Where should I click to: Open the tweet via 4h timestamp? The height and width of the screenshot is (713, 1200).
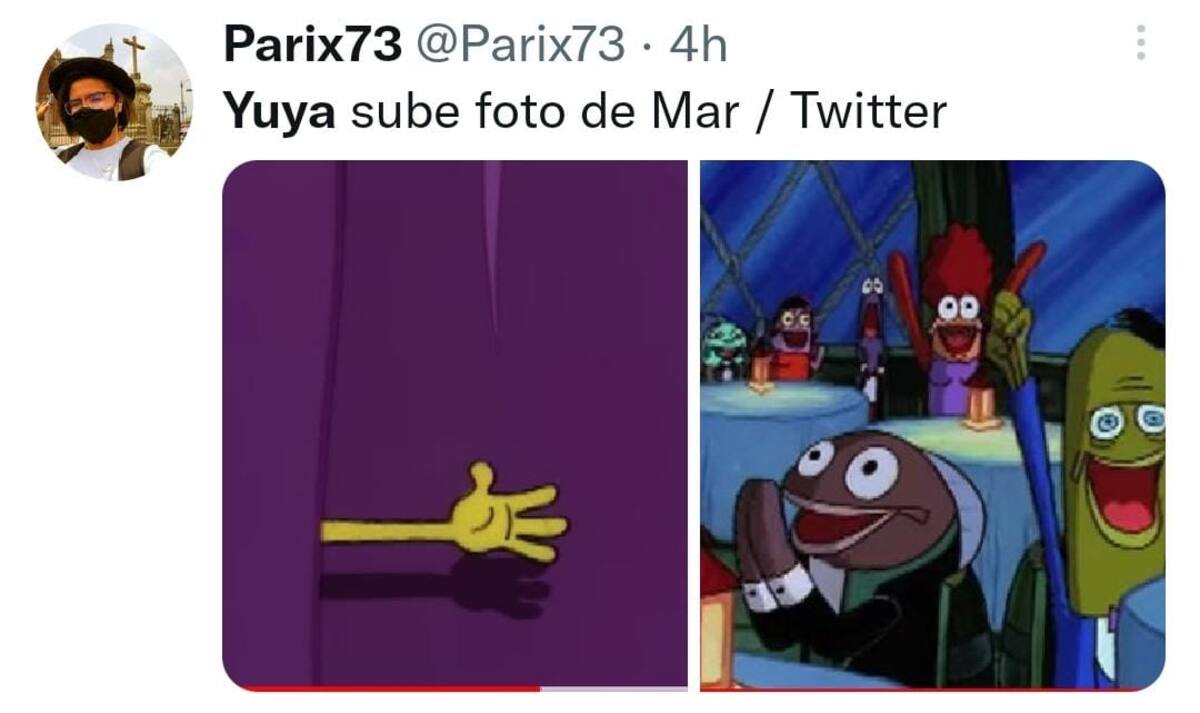(x=697, y=45)
